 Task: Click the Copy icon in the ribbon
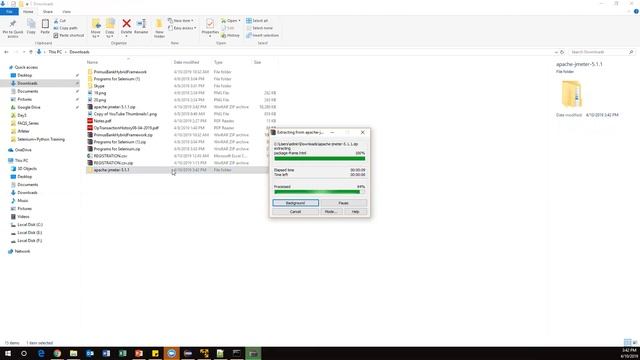point(31,24)
